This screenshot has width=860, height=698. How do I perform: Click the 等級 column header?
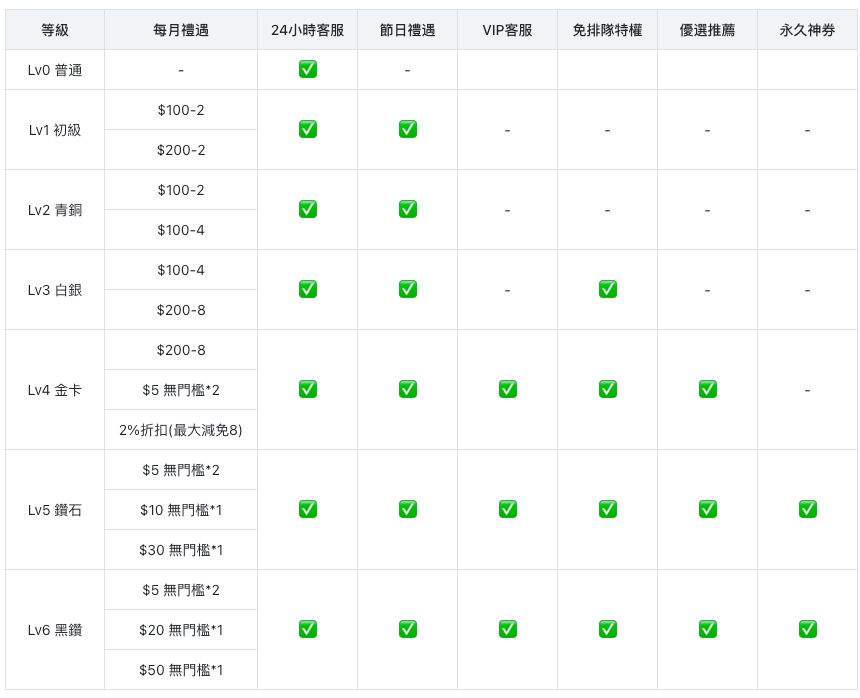coord(55,30)
